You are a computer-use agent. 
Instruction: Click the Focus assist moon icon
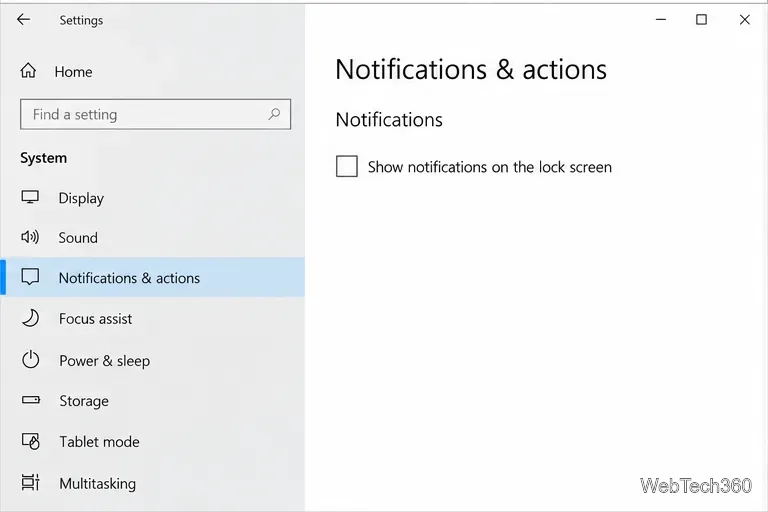click(x=30, y=318)
